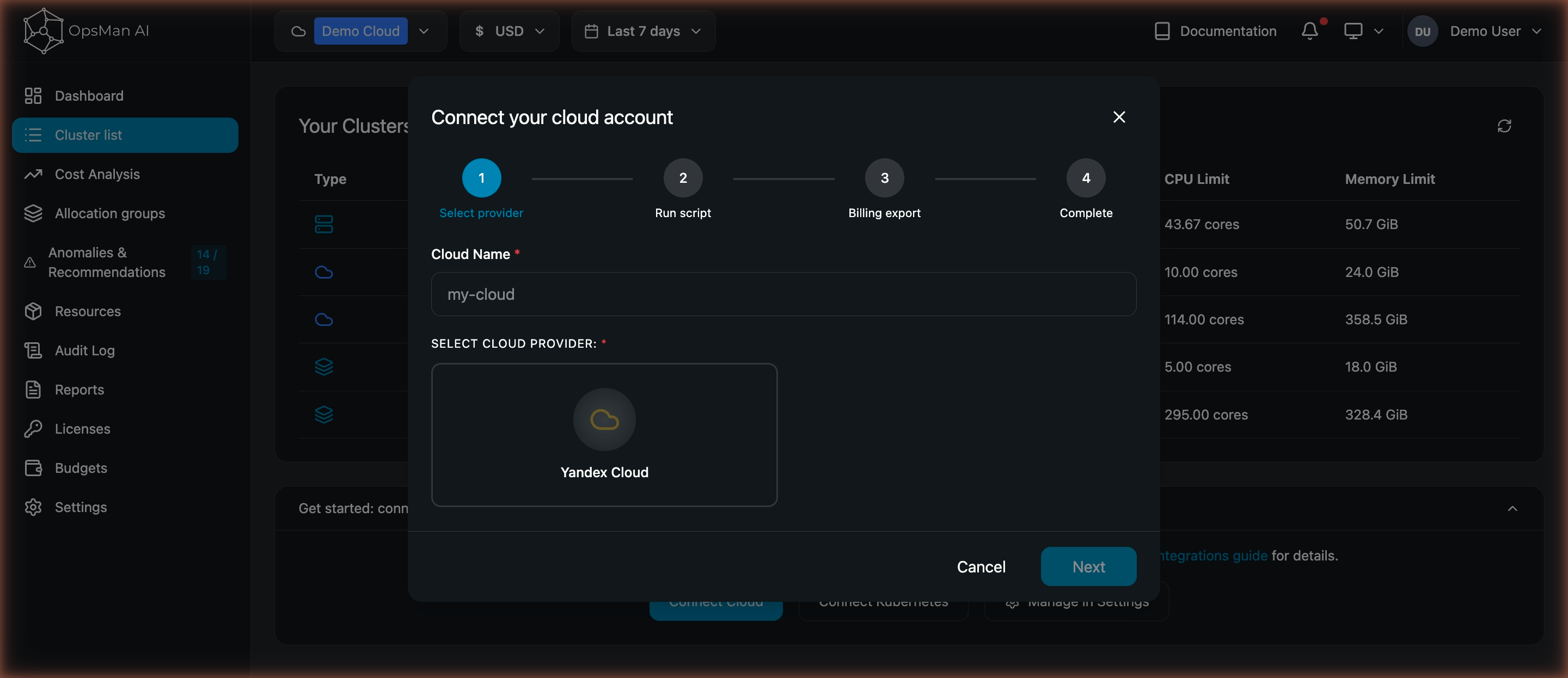This screenshot has height=678, width=1568.
Task: Click the cloud icon in the 114.00 cores row
Action: [323, 319]
